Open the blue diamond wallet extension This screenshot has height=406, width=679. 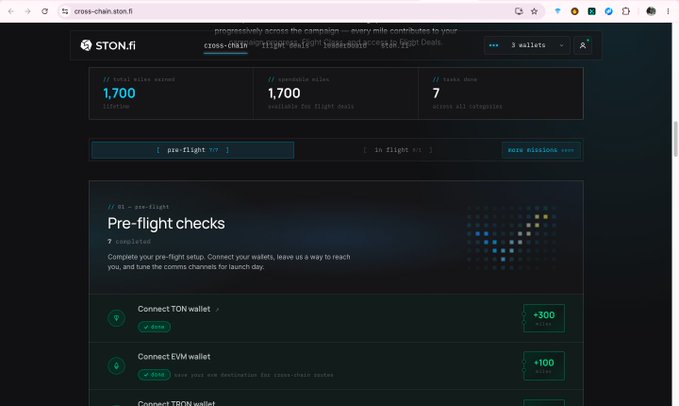[557, 11]
